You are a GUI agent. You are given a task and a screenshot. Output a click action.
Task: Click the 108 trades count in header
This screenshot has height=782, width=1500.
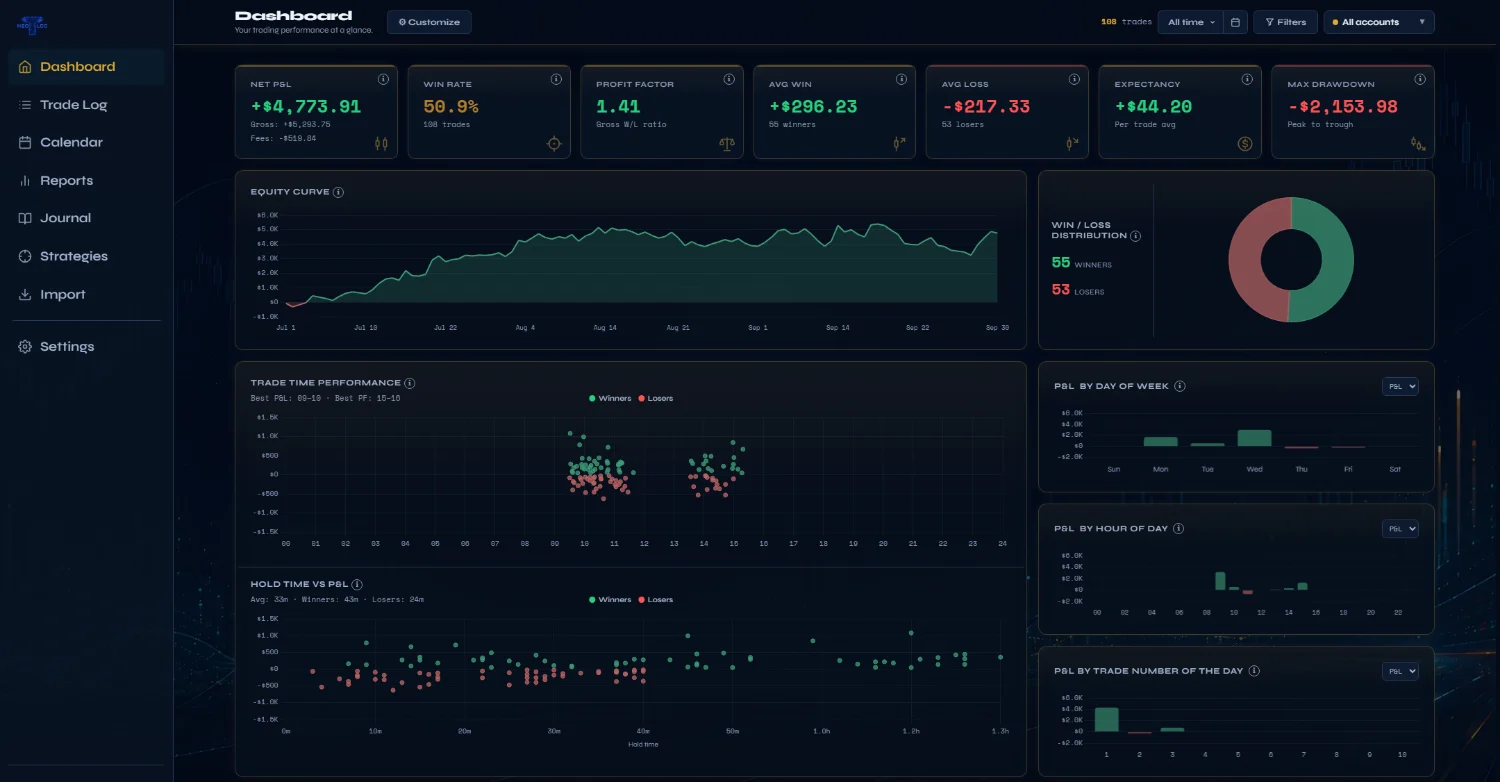(1126, 22)
